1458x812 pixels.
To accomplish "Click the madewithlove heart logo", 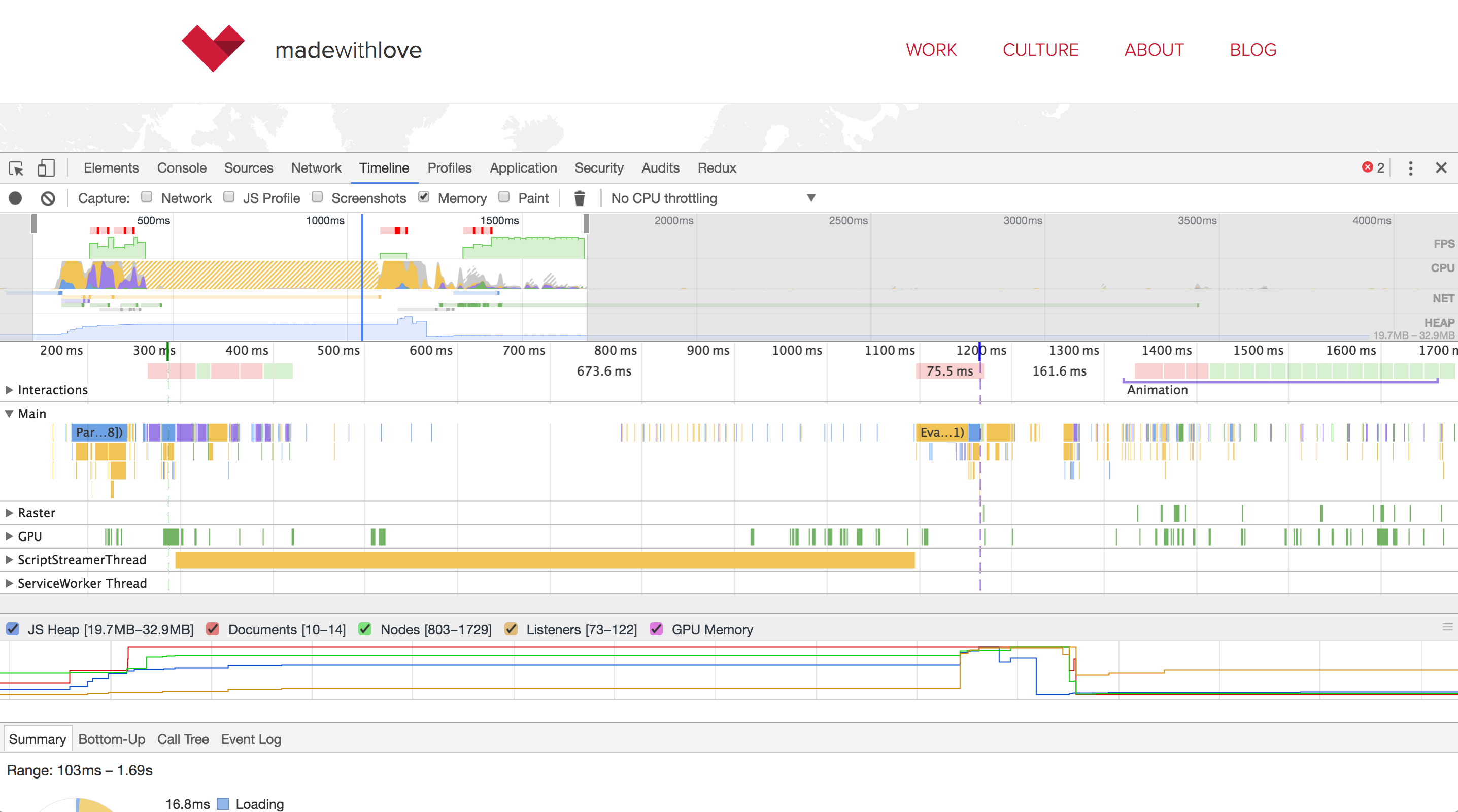I will (213, 48).
